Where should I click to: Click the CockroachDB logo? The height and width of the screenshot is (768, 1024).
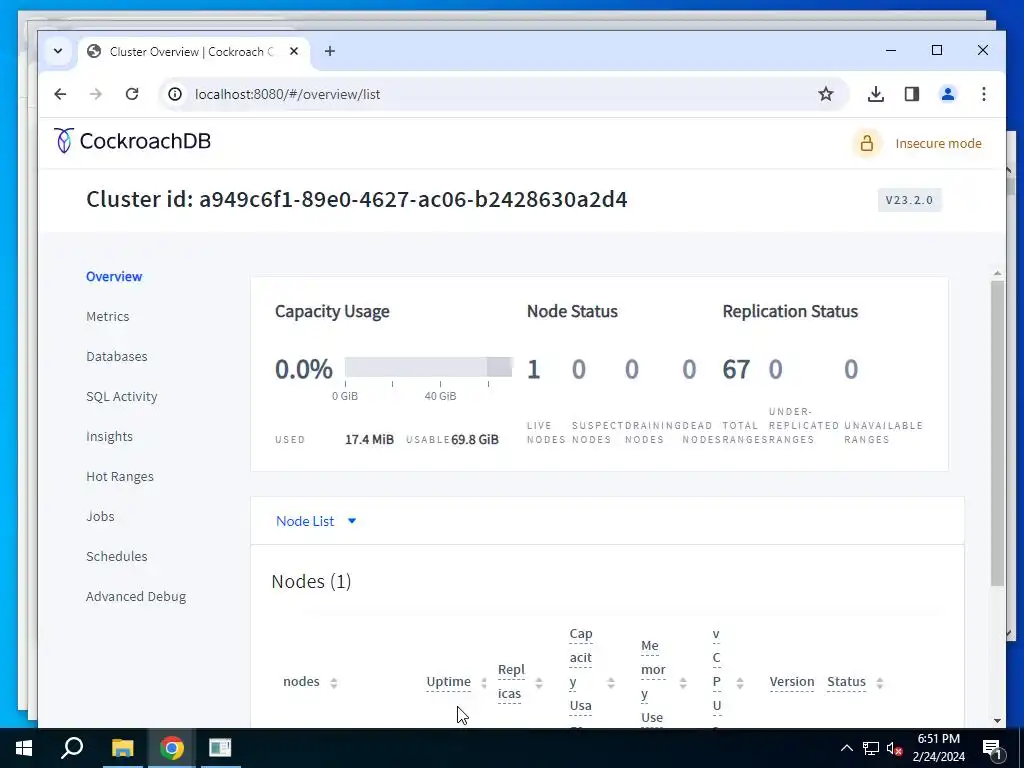pyautogui.click(x=132, y=141)
